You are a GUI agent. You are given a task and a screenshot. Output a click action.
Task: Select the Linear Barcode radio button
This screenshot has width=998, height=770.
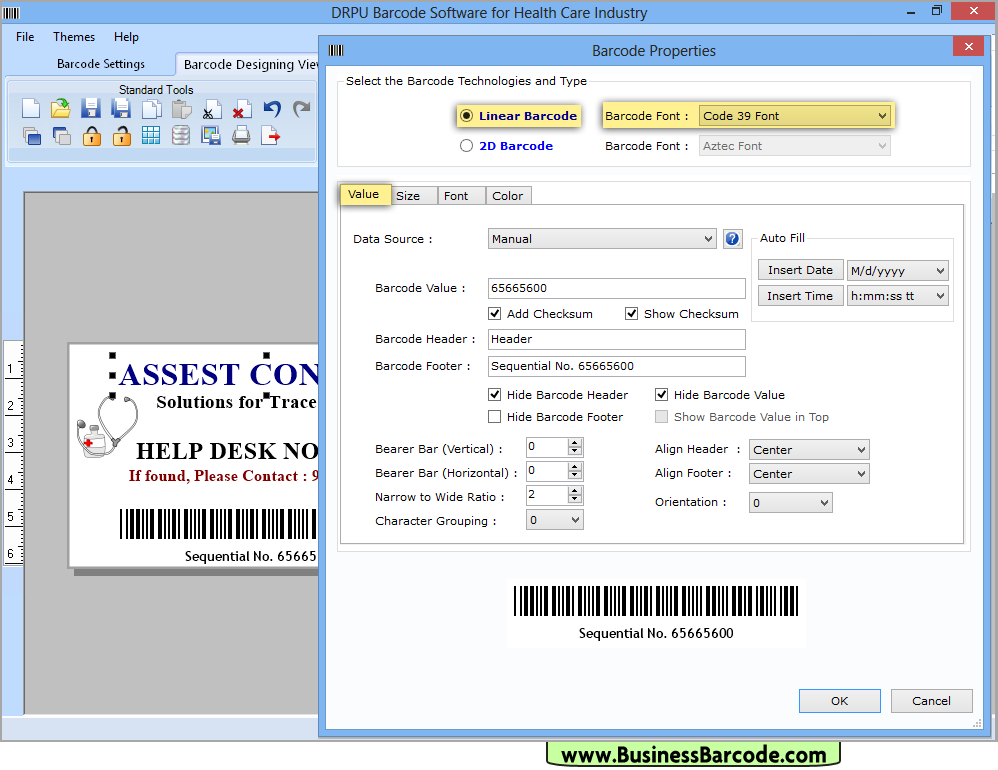(467, 116)
